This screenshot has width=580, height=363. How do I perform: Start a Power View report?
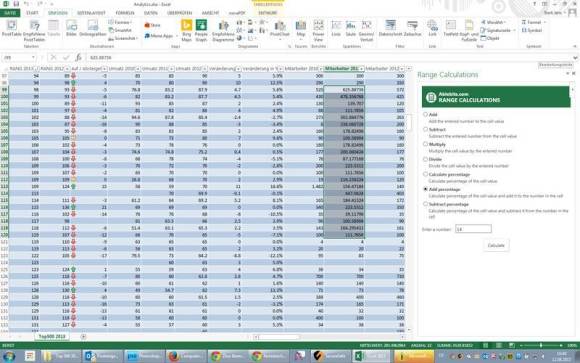[x=318, y=30]
